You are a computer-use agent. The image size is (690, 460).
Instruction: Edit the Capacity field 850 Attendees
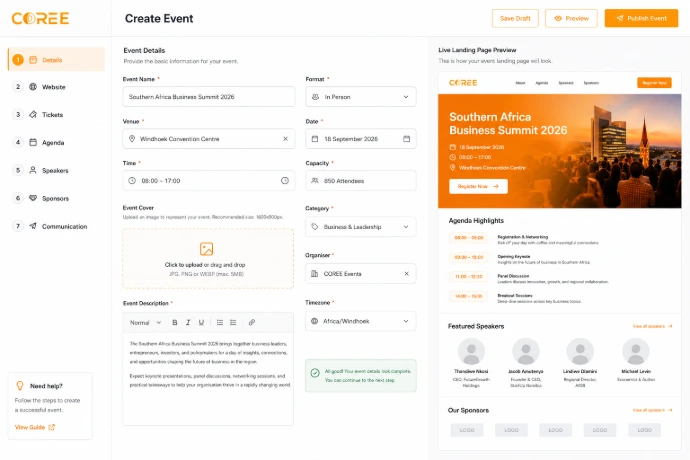tap(361, 180)
